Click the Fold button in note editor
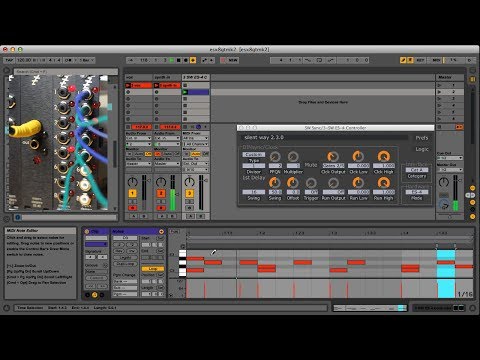 tap(174, 231)
